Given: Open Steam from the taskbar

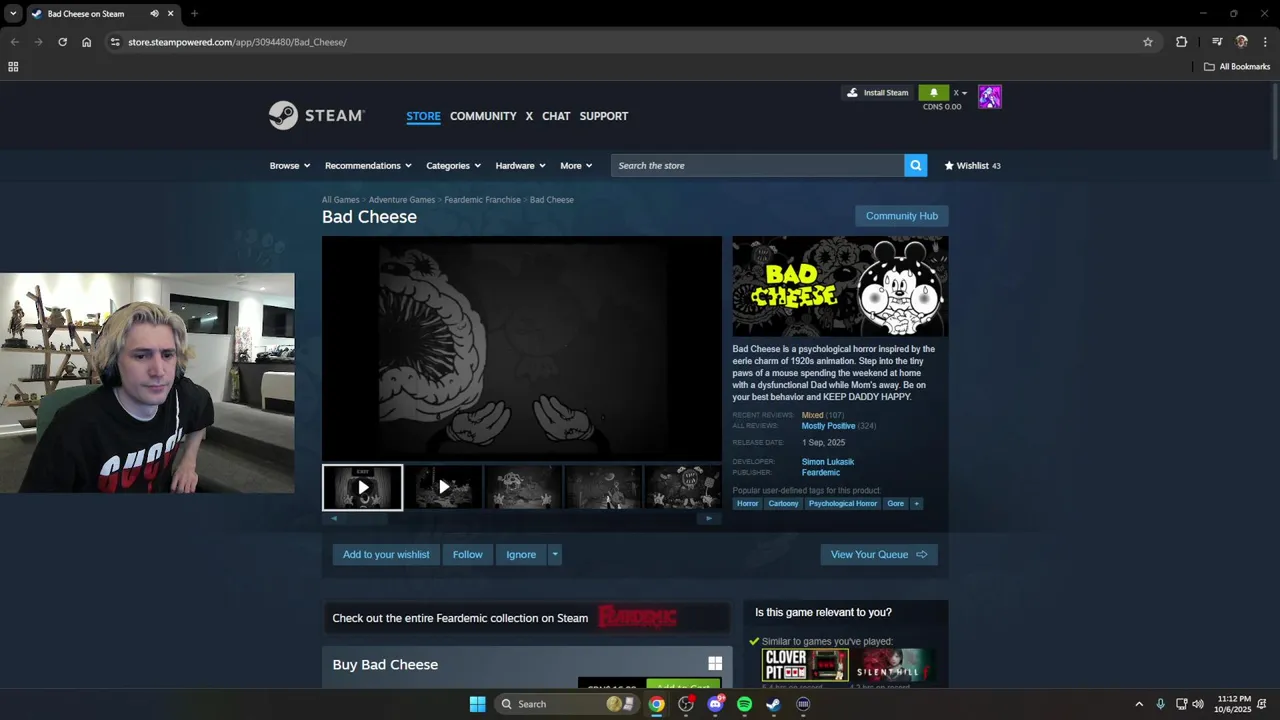Looking at the screenshot, I should (773, 704).
